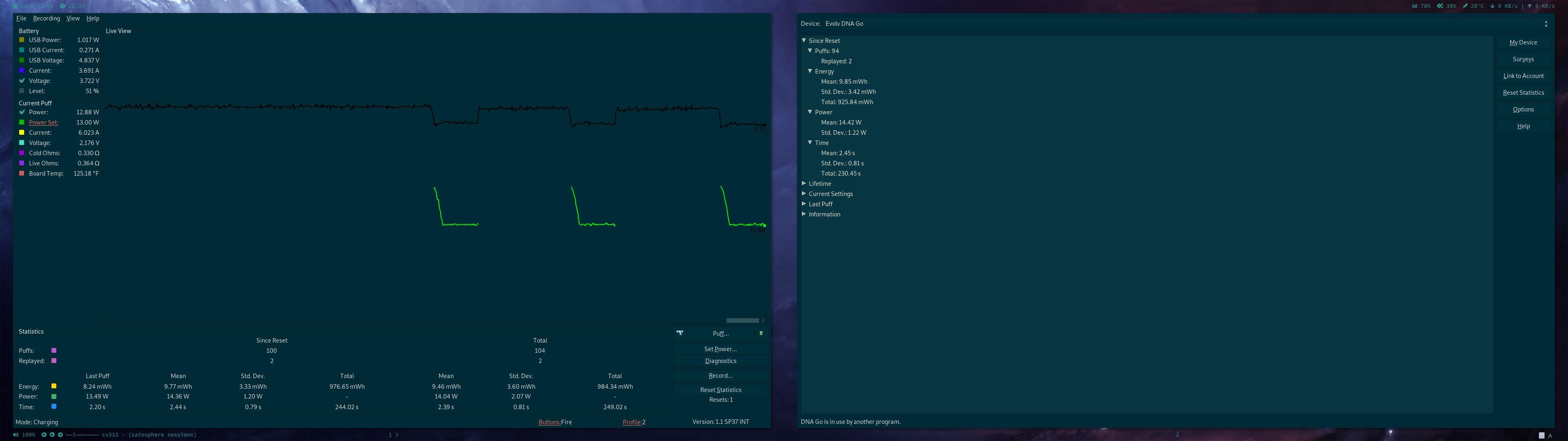
Task: Click the volume speaker icon in bottom bar
Action: click(16, 435)
